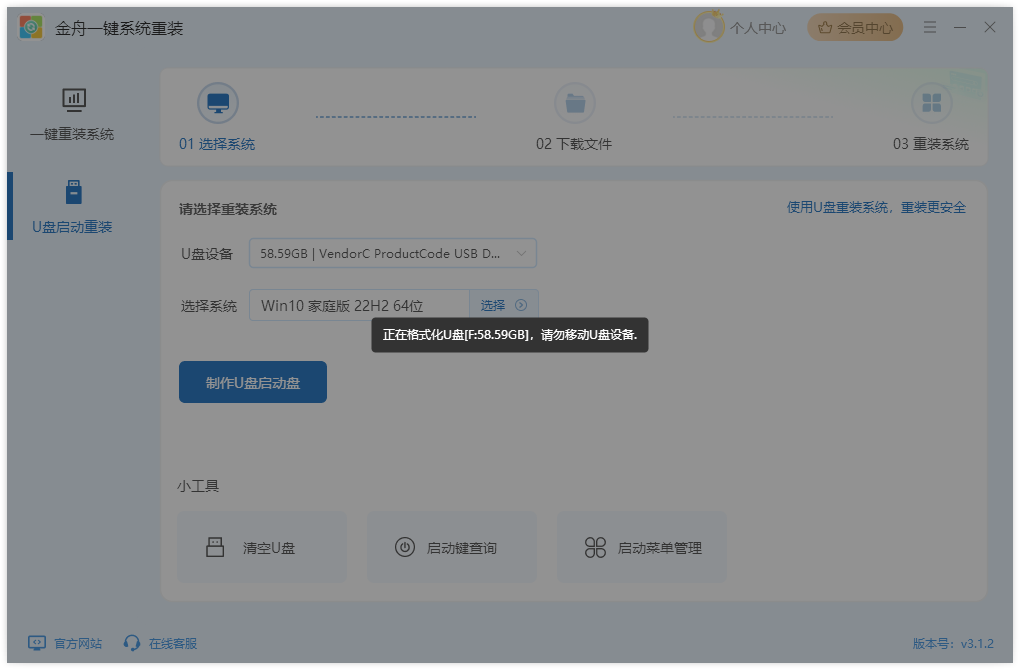Image resolution: width=1020 pixels, height=670 pixels.
Task: Click the thumbs-up icon in 会员中心
Action: tap(825, 27)
